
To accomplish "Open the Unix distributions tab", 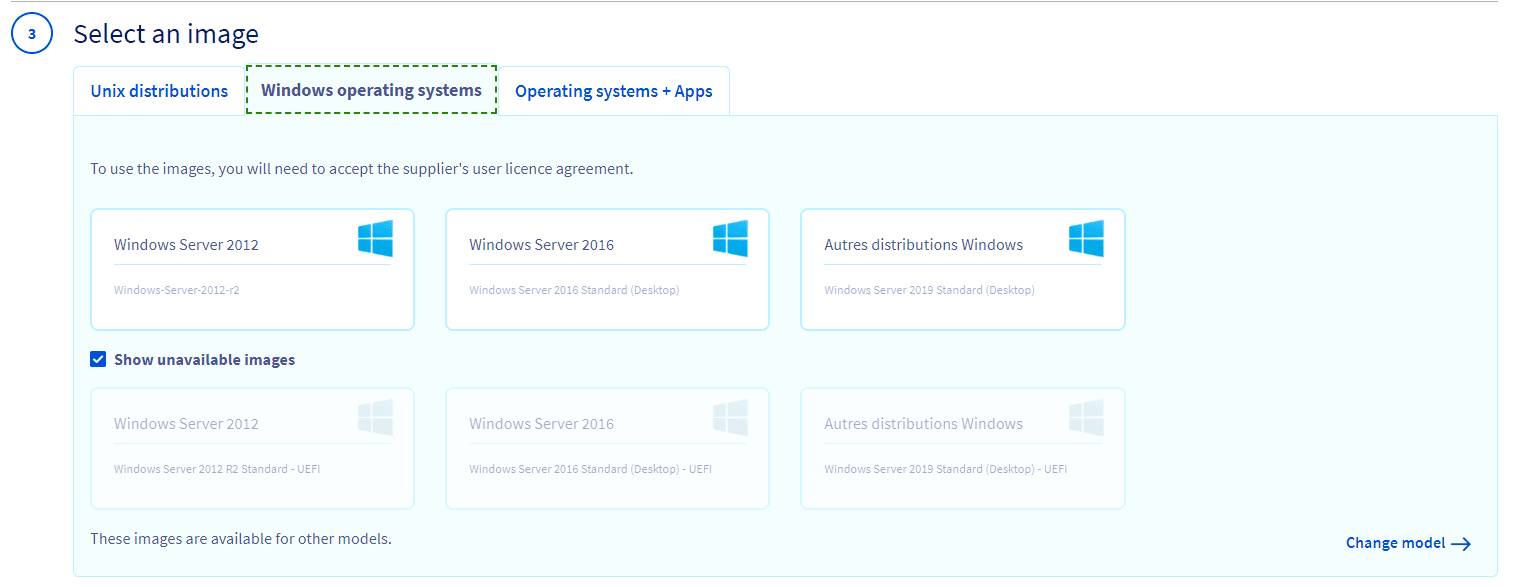I will pyautogui.click(x=159, y=91).
